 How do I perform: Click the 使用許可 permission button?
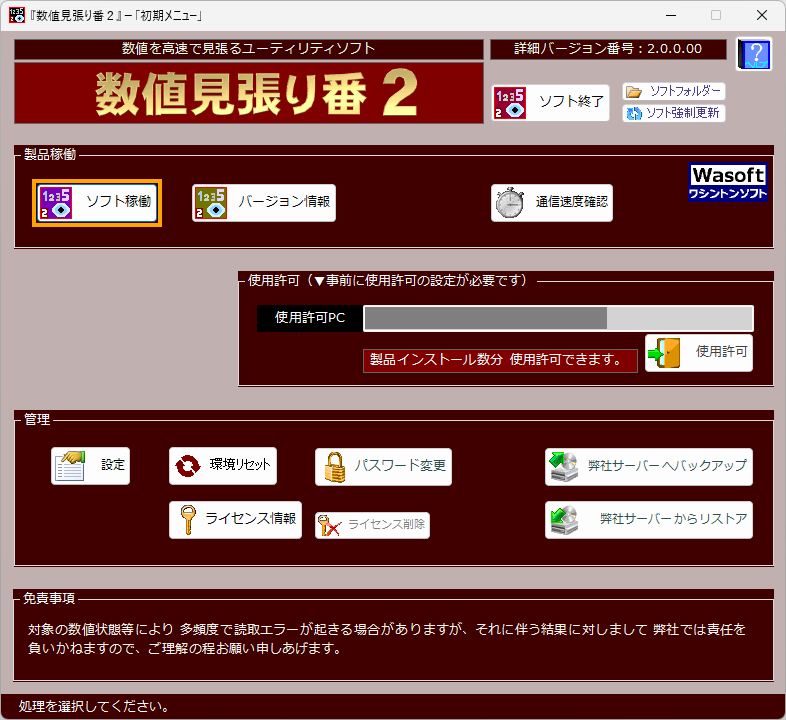click(x=699, y=352)
